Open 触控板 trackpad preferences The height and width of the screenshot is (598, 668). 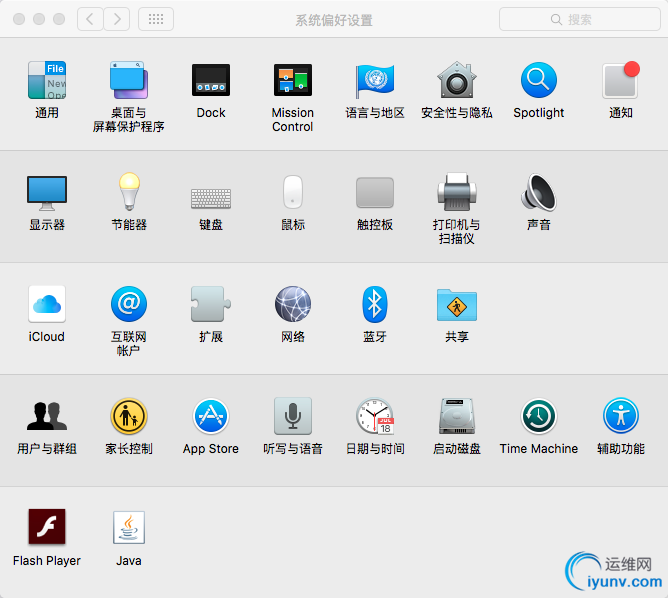[375, 193]
